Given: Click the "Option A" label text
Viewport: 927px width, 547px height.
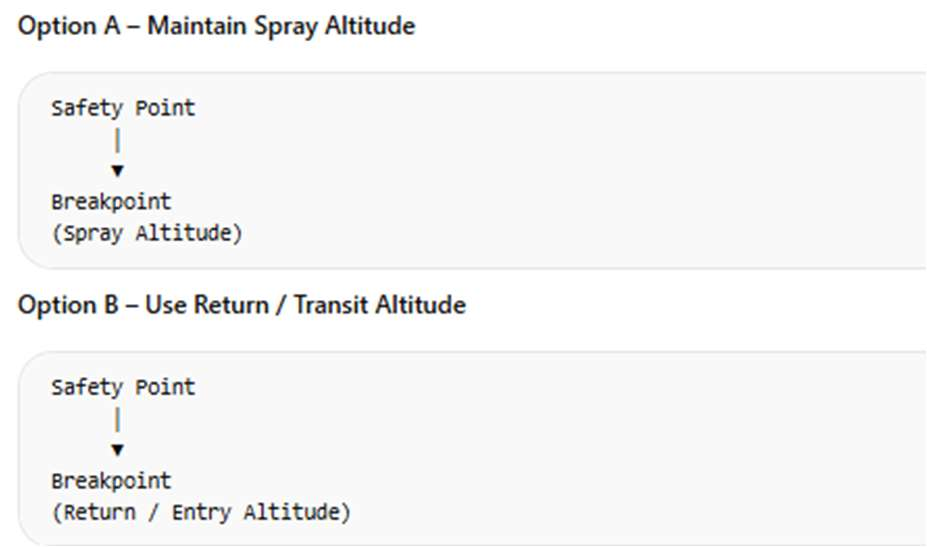Looking at the screenshot, I should coord(67,27).
